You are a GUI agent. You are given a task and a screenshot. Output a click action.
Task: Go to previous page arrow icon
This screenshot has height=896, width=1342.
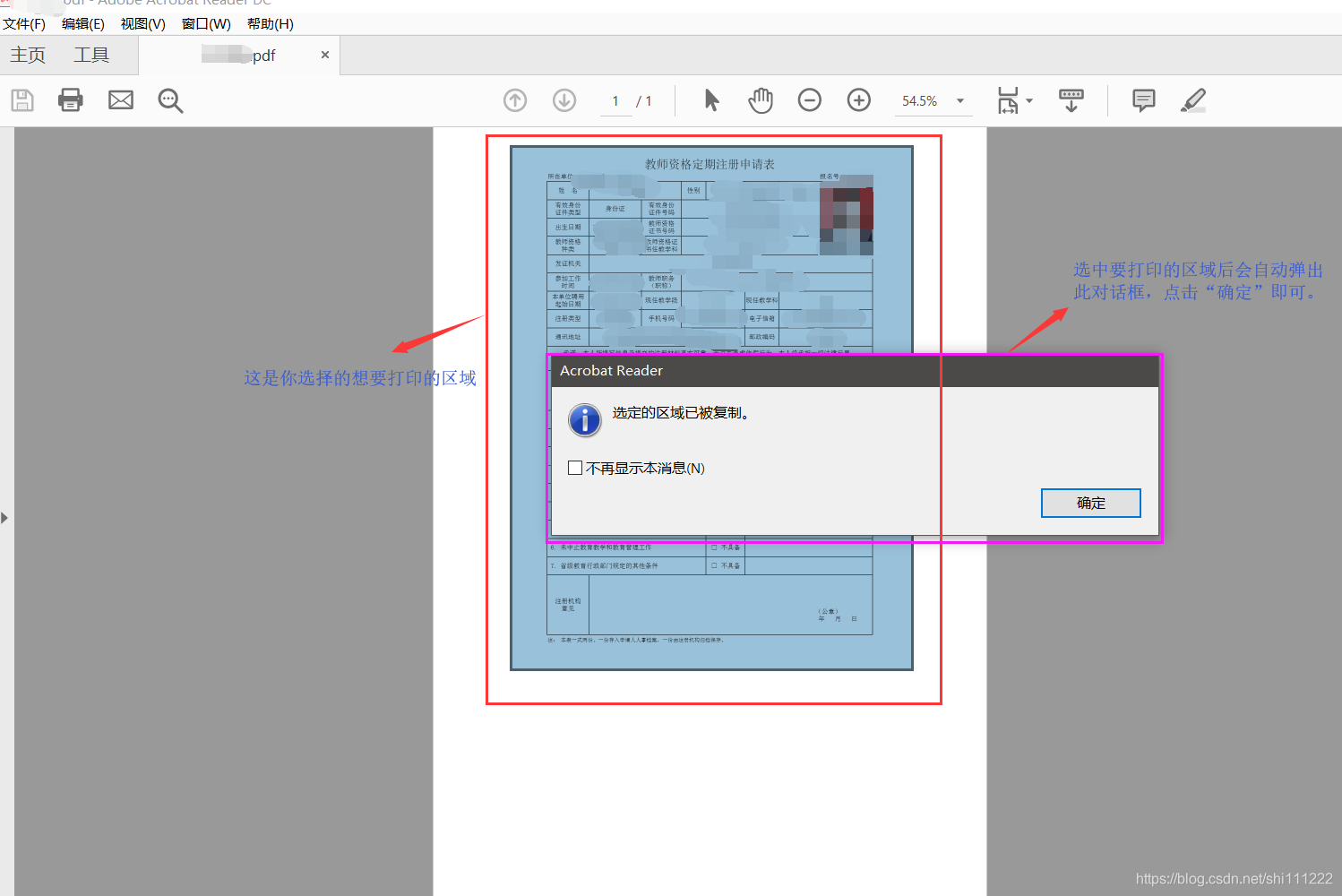click(x=515, y=100)
